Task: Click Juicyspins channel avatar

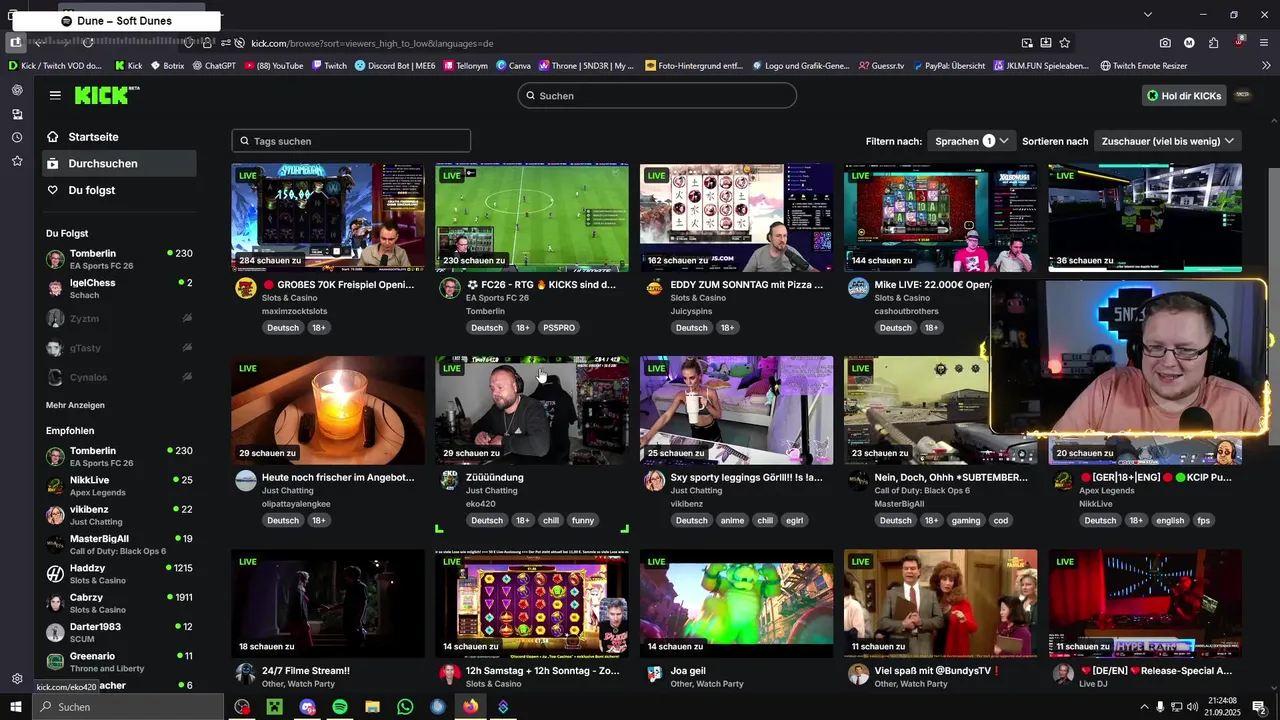Action: [654, 288]
